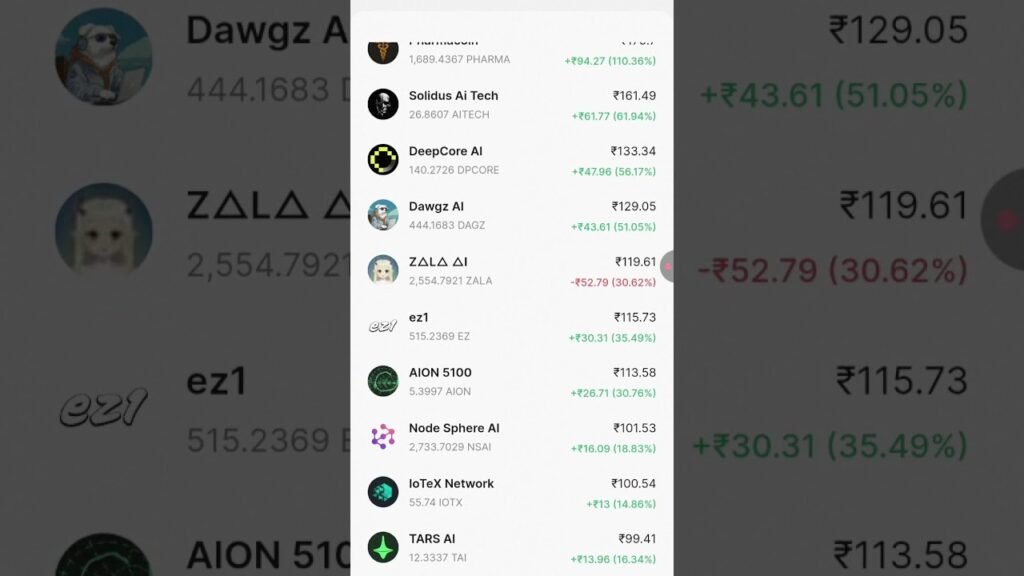The image size is (1024, 576).
Task: Select the ₹133.34 DeepCore AI value
Action: click(x=633, y=151)
